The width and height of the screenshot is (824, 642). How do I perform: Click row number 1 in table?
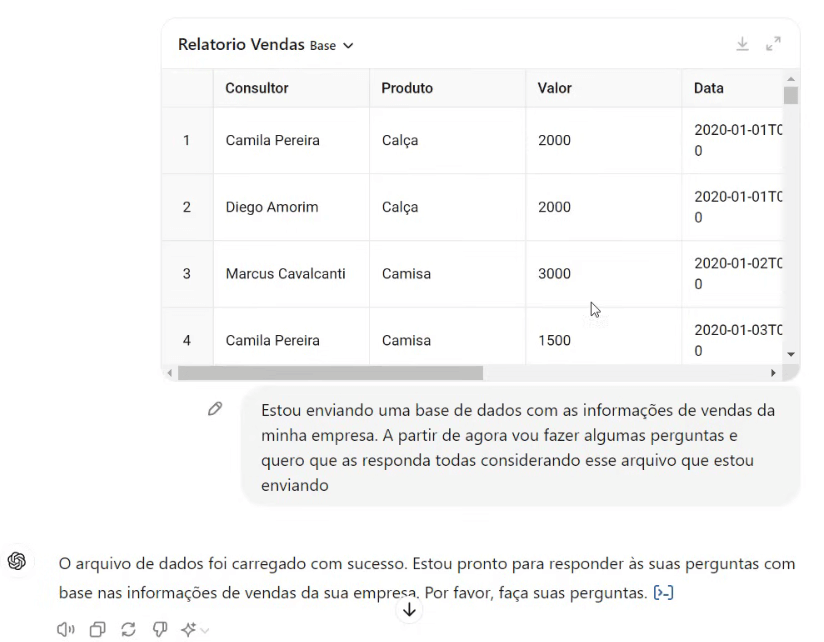pyautogui.click(x=187, y=140)
